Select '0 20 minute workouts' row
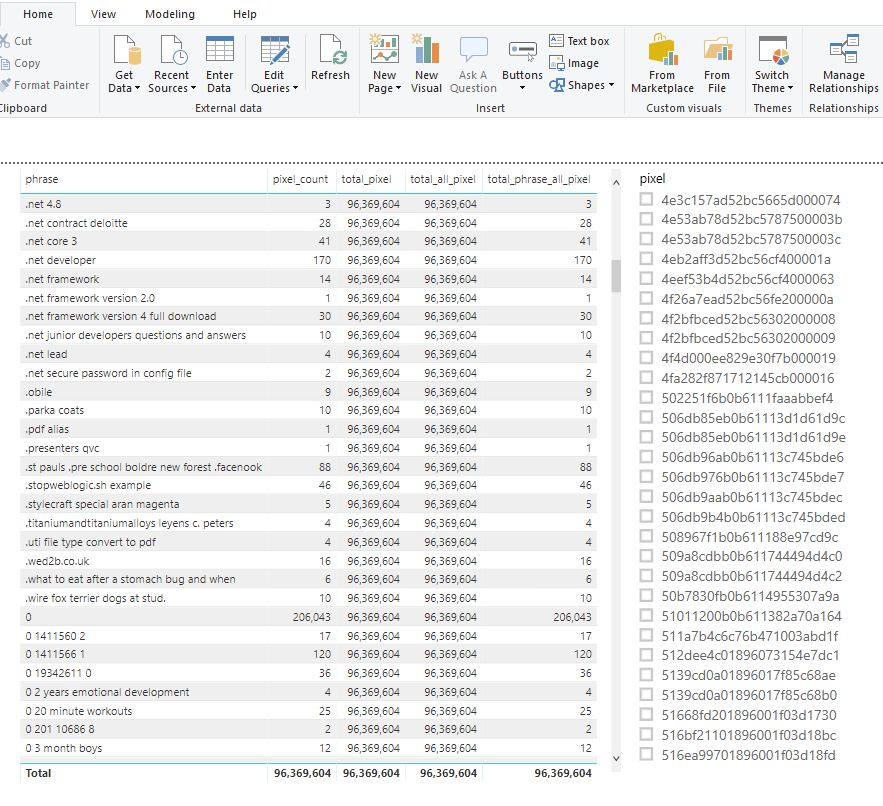 coord(309,711)
